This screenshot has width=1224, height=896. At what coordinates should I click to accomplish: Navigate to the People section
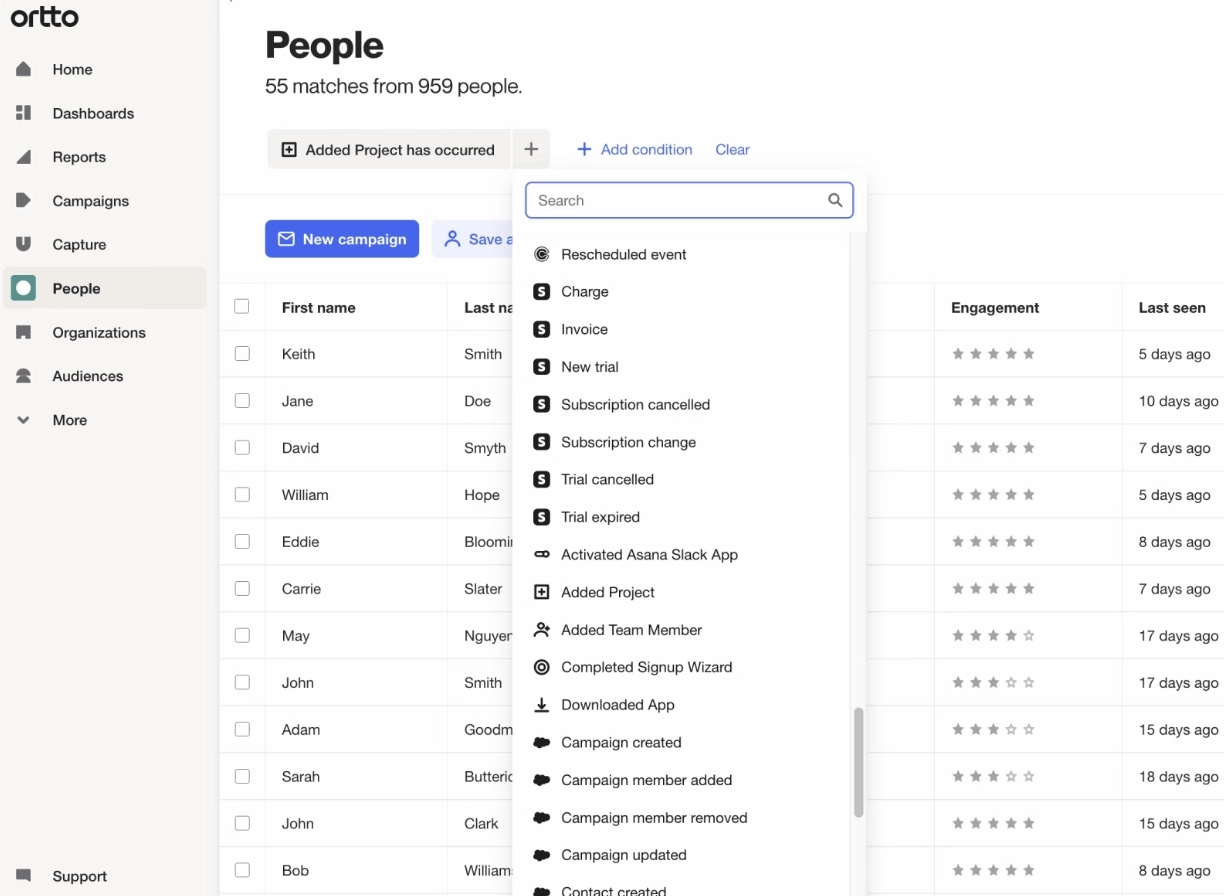75,288
